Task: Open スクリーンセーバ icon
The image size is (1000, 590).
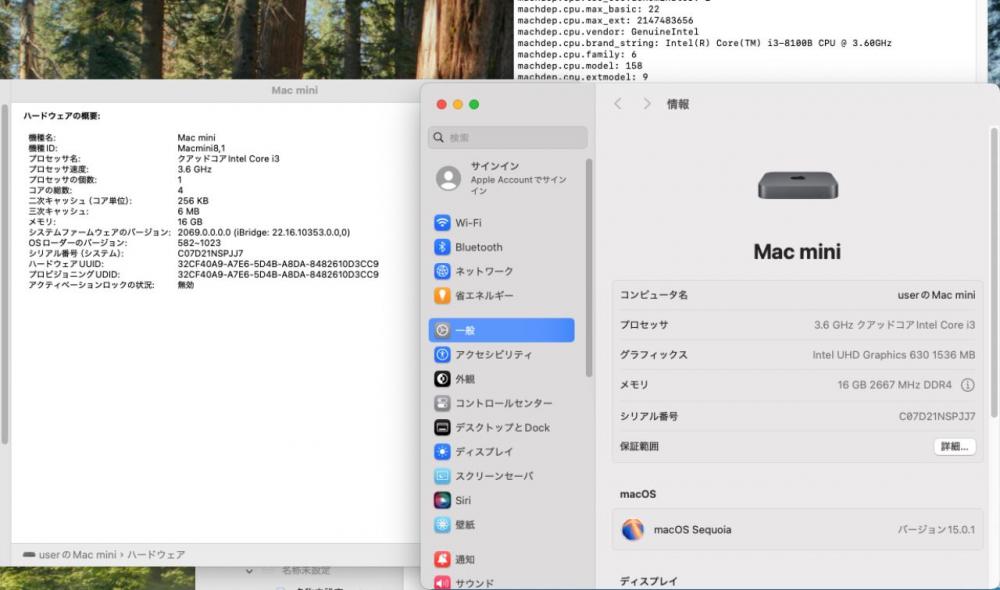Action: click(442, 476)
